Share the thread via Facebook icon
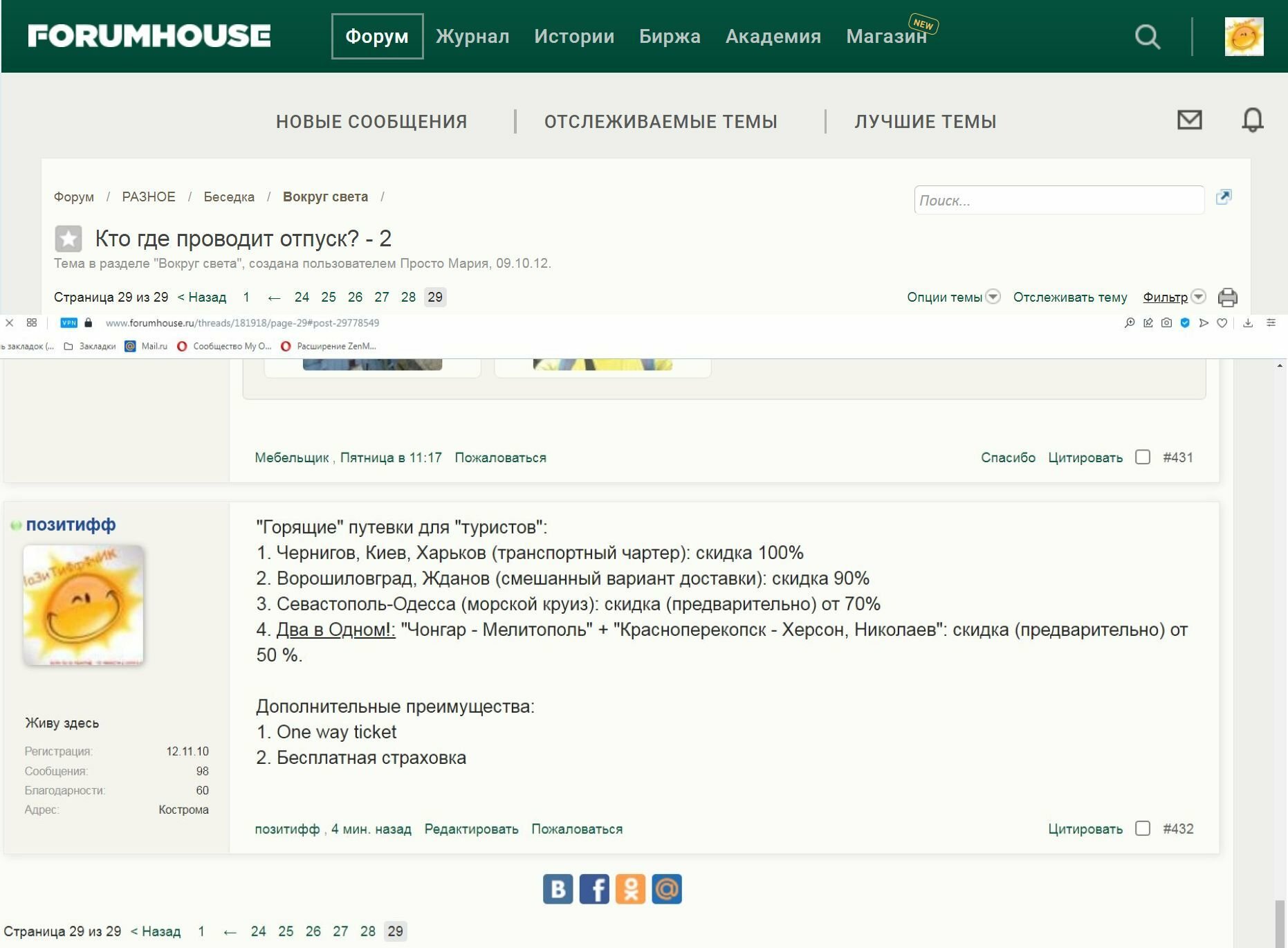Image resolution: width=1288 pixels, height=948 pixels. click(594, 889)
